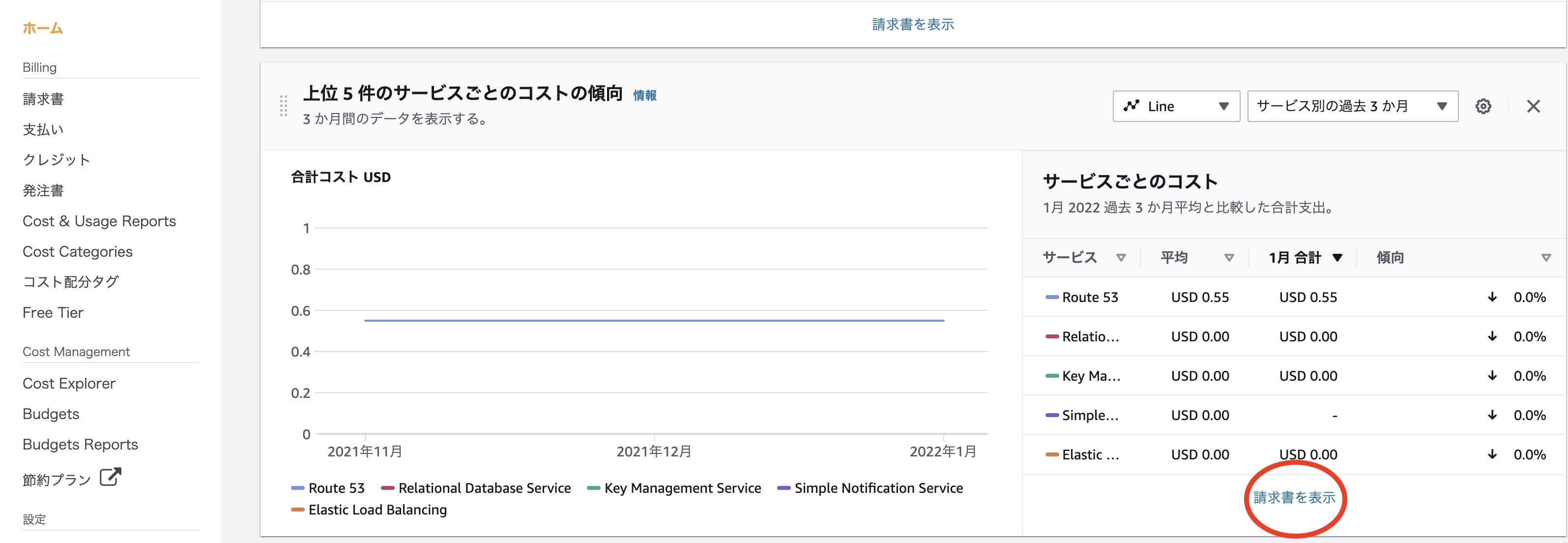Click 情報 link next to widget title
The image size is (1568, 543).
pos(644,95)
